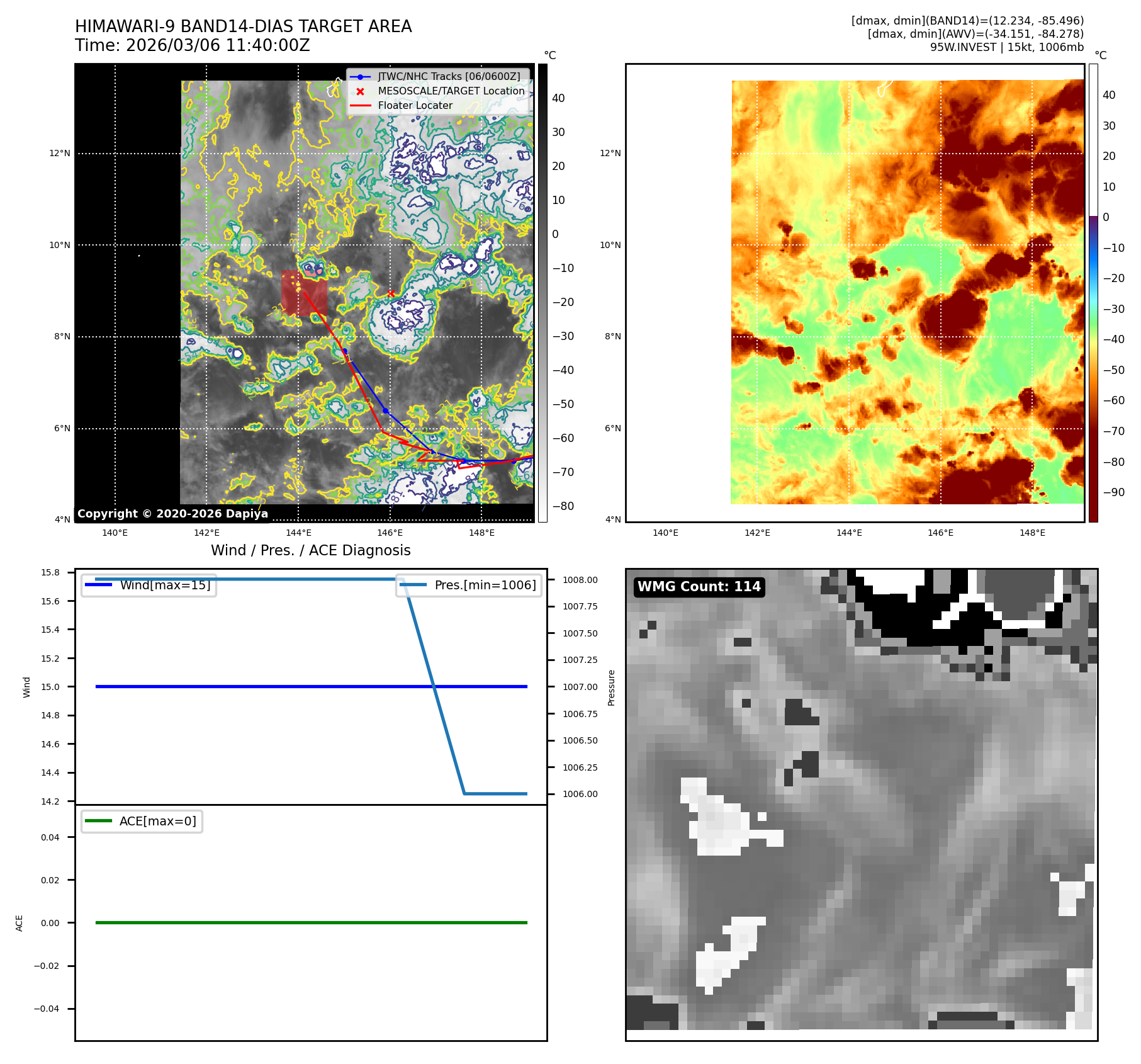
Task: Select the JTWC/NHC Tracks legend entry
Action: pos(449,77)
